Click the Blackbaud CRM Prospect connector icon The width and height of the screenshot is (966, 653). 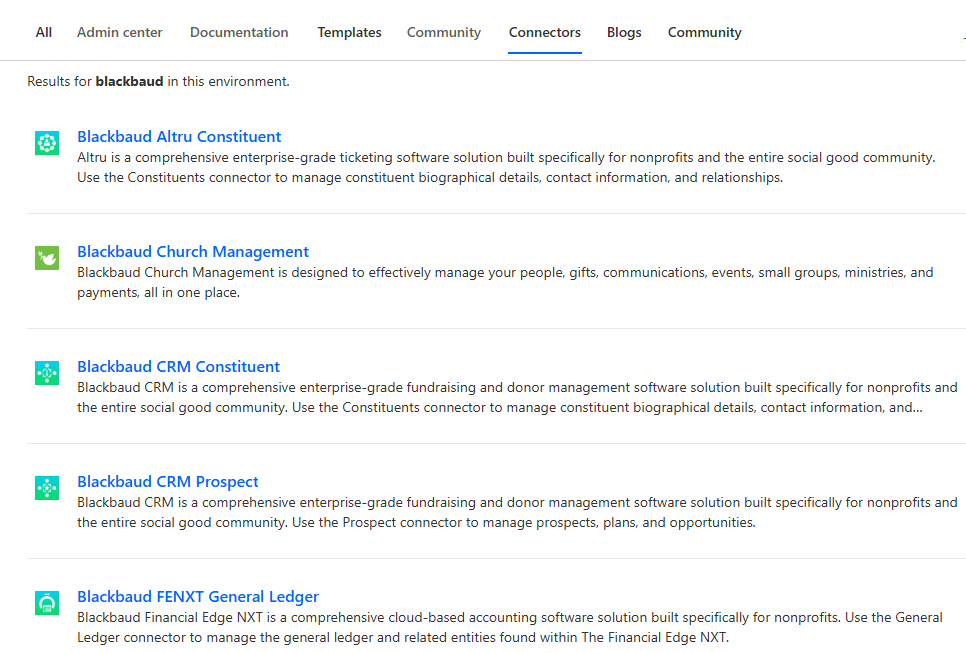click(x=47, y=488)
